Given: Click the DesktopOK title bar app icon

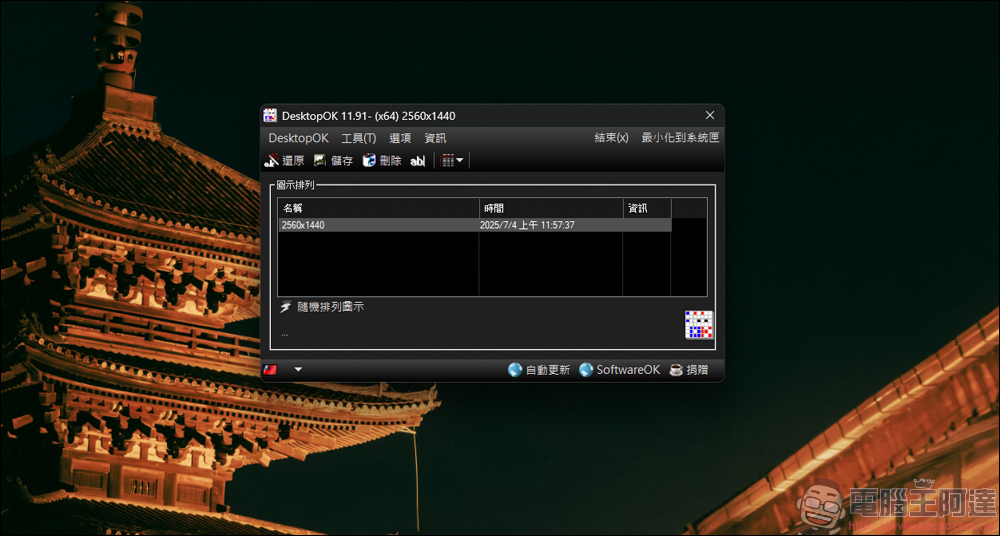Looking at the screenshot, I should click(x=270, y=115).
